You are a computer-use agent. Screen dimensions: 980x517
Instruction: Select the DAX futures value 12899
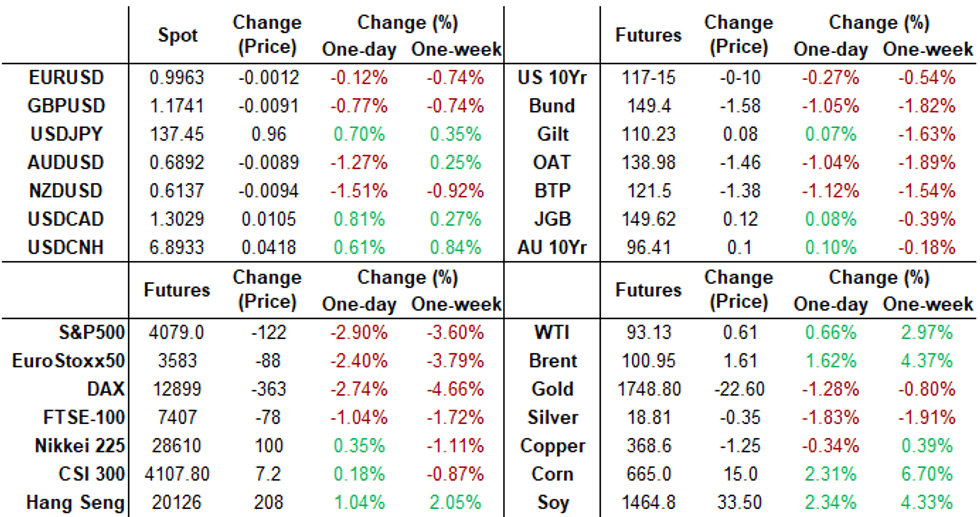tap(178, 390)
